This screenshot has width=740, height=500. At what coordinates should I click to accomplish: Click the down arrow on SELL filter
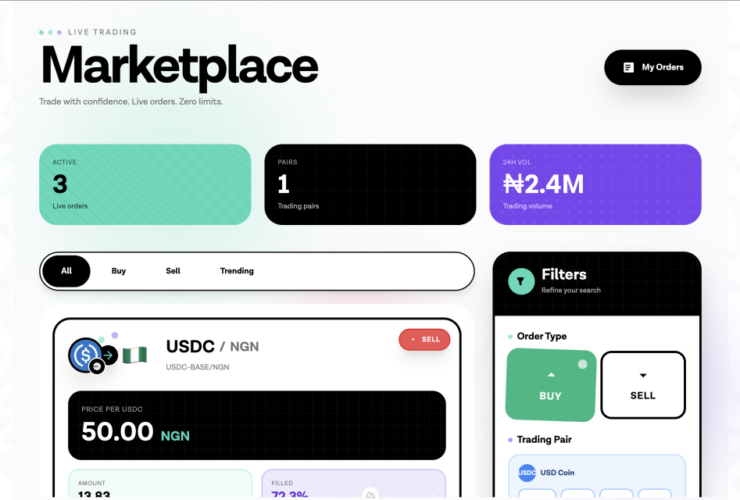tap(643, 375)
